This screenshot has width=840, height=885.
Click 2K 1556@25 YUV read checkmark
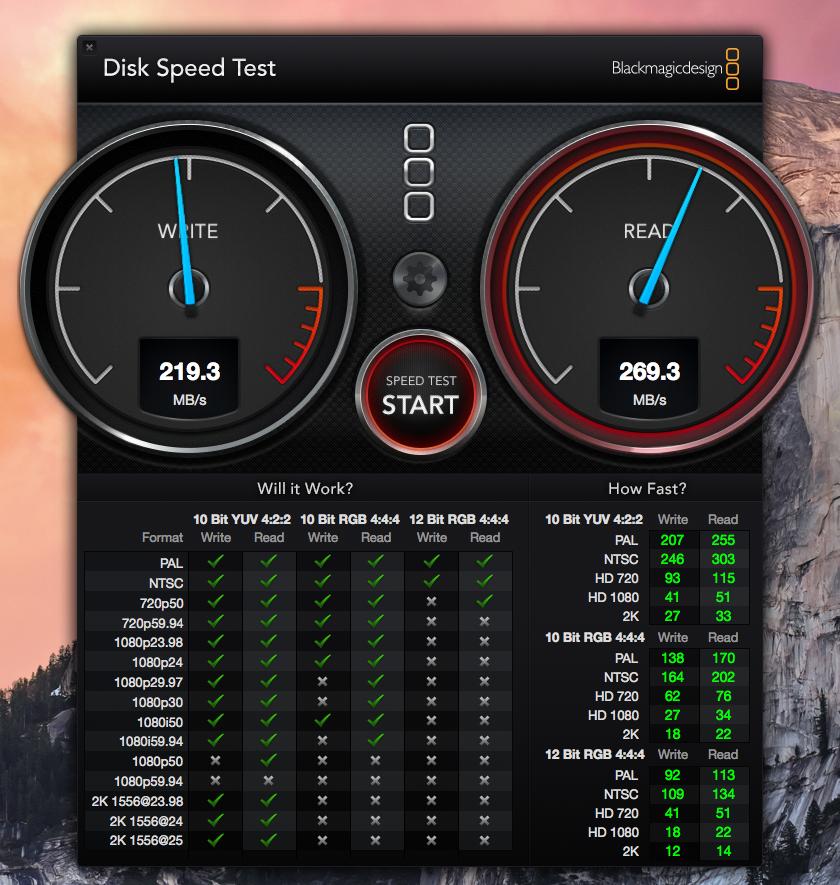point(269,840)
